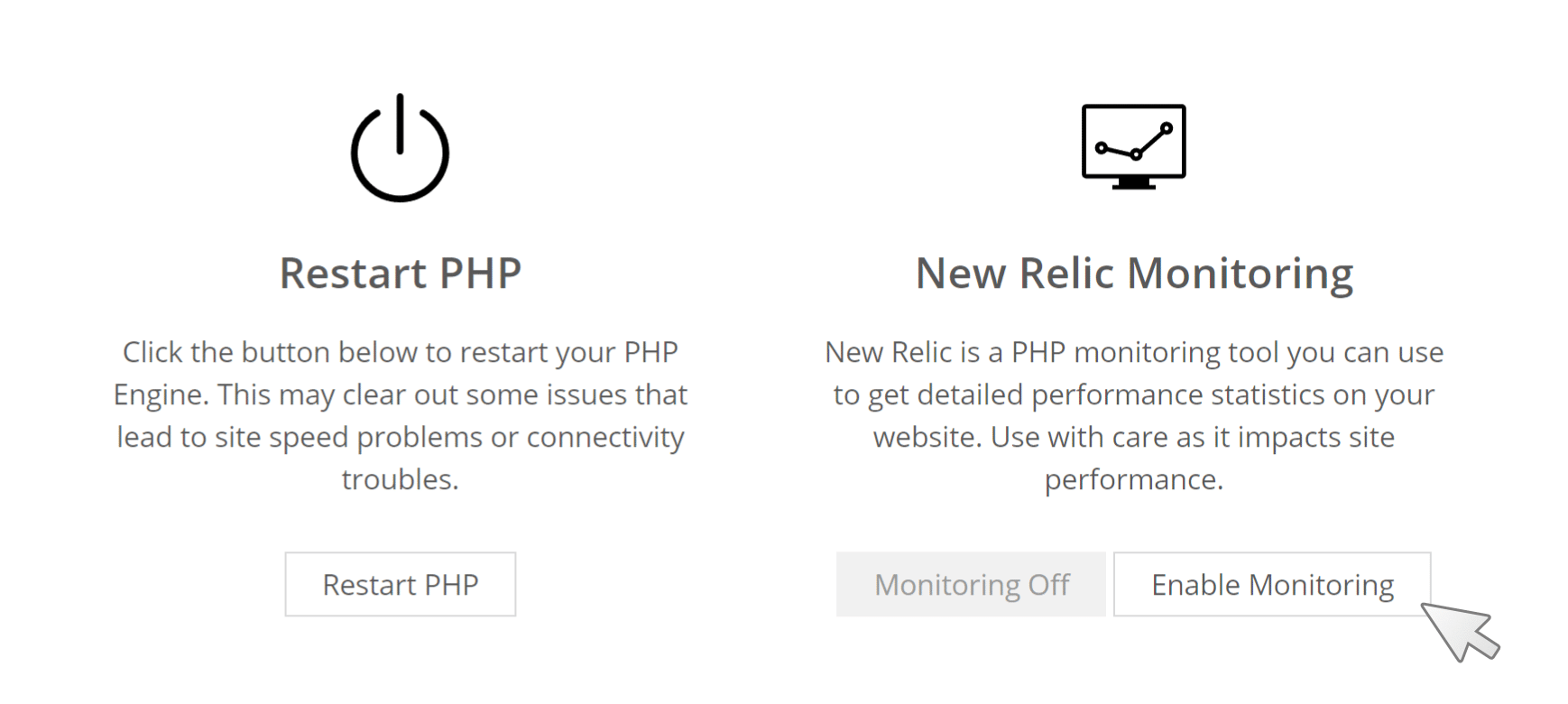The height and width of the screenshot is (704, 1568).
Task: Click the rising line chart inside monitor icon
Action: point(1134,141)
